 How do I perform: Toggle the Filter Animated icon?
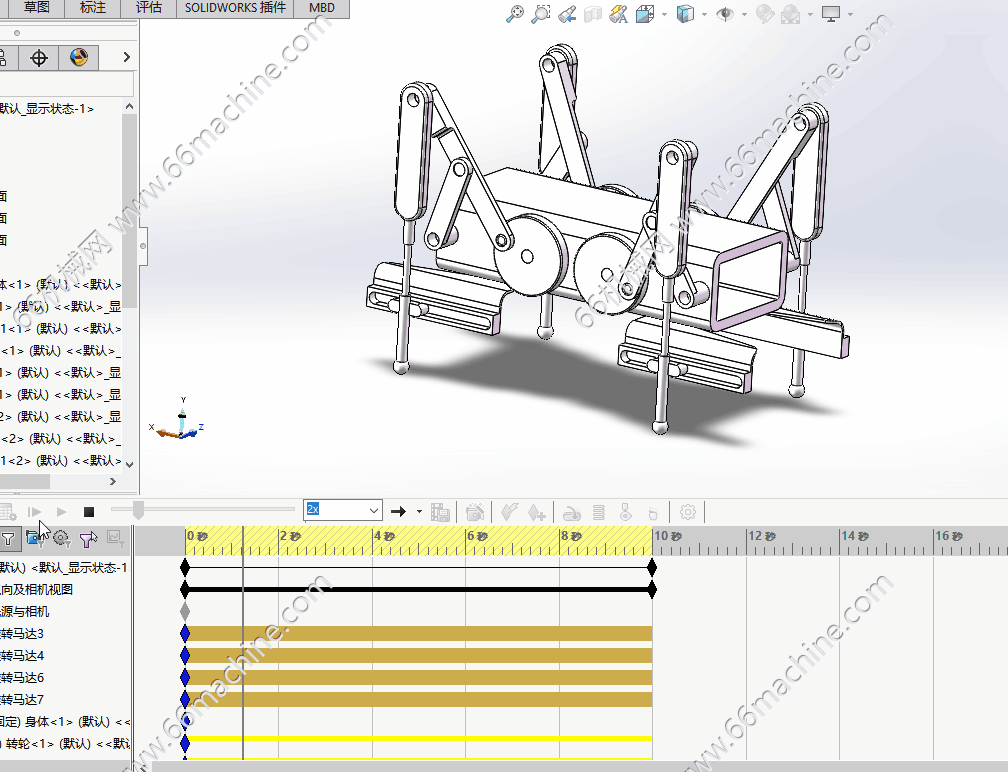coord(35,539)
